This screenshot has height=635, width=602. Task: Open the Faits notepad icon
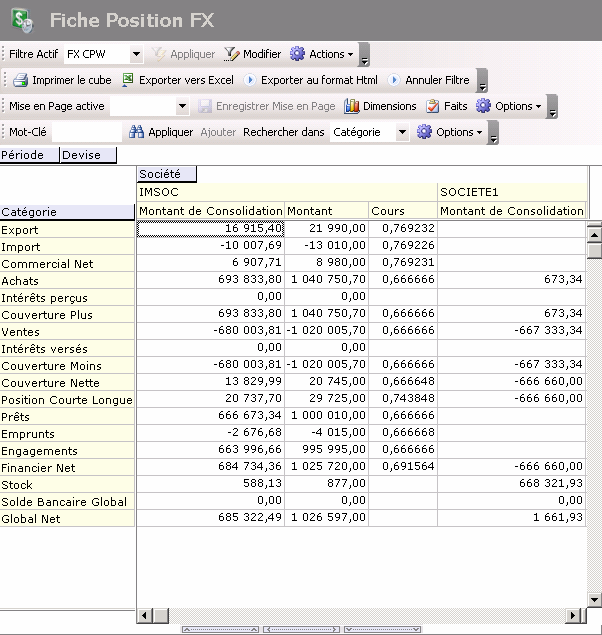[x=433, y=106]
